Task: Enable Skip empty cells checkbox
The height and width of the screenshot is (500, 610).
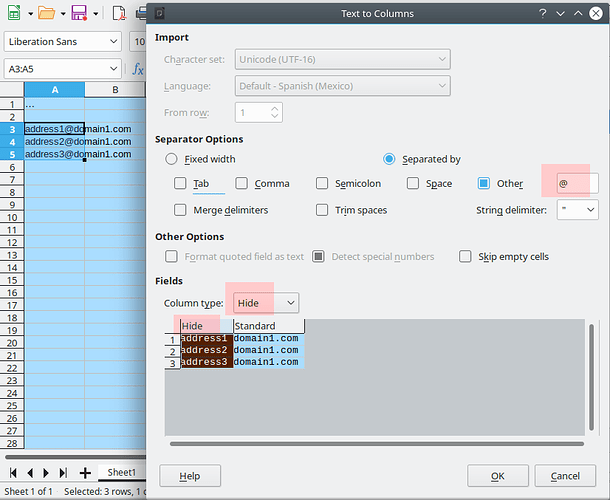Action: [465, 257]
